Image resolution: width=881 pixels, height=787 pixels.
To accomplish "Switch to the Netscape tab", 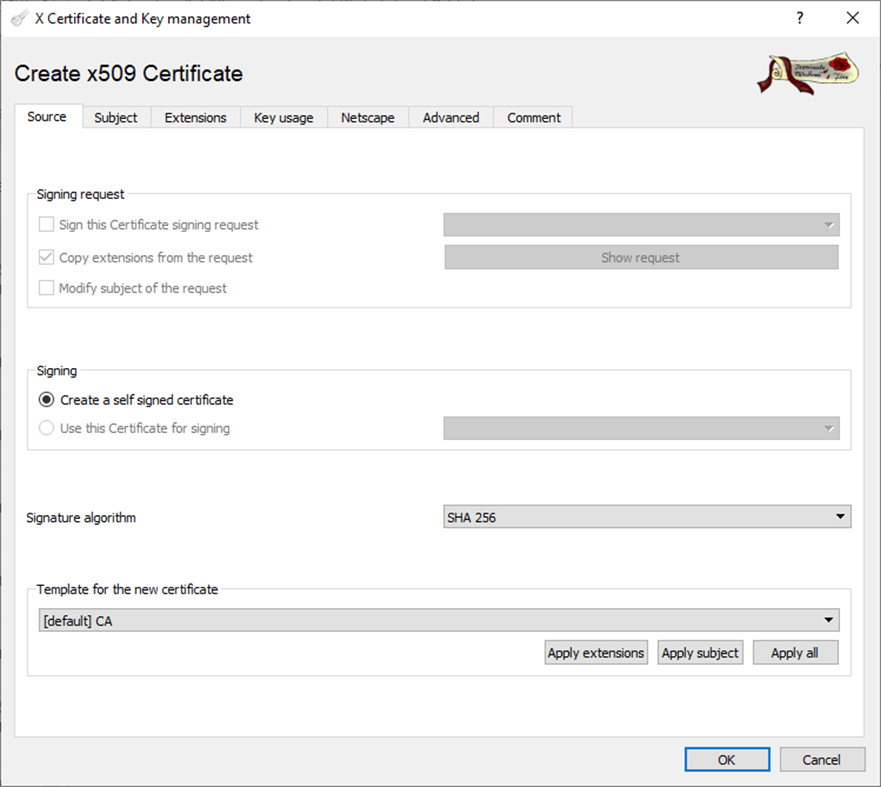I will pos(367,117).
